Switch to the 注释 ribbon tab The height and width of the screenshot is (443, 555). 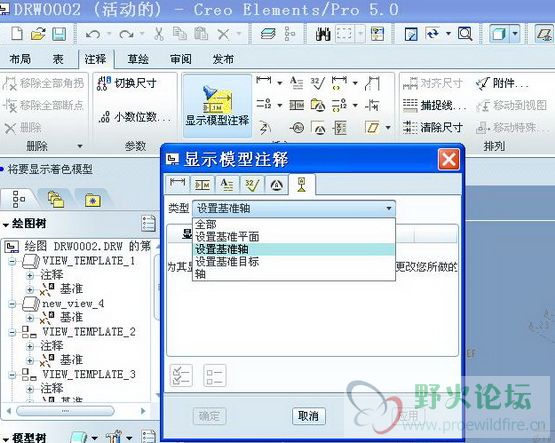[x=96, y=59]
